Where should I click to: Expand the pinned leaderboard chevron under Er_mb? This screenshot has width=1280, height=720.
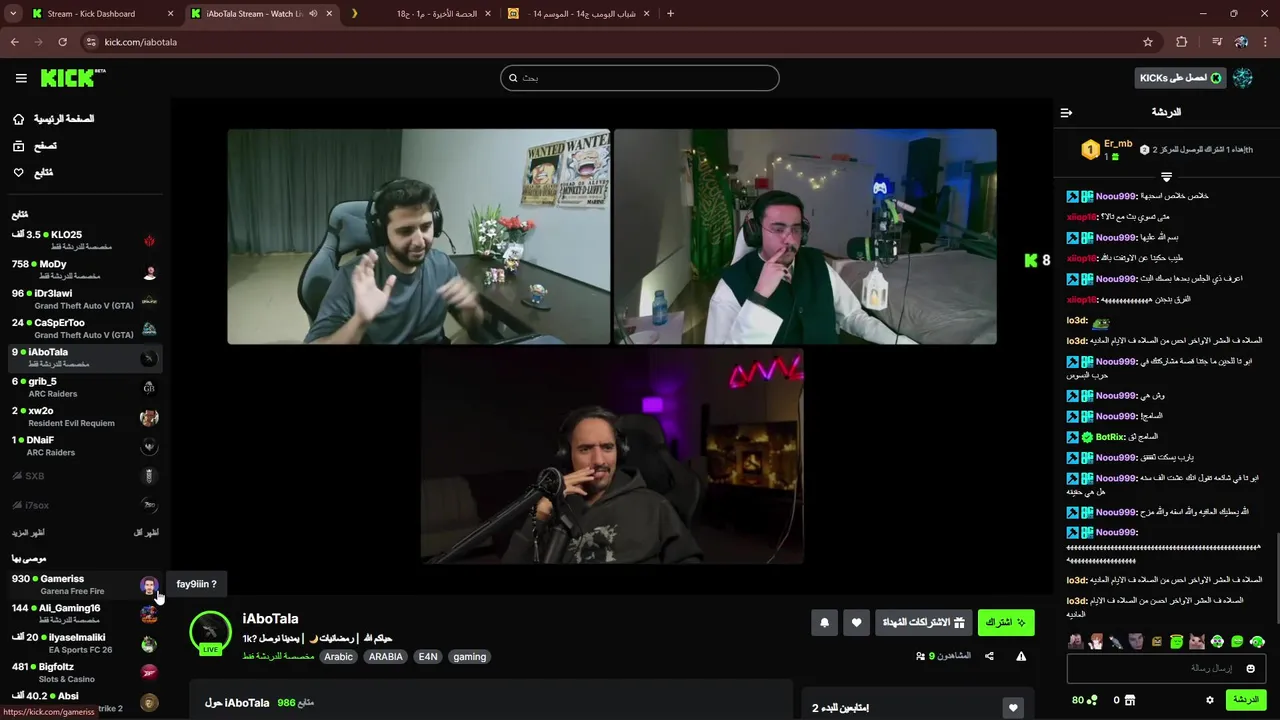click(x=1166, y=176)
